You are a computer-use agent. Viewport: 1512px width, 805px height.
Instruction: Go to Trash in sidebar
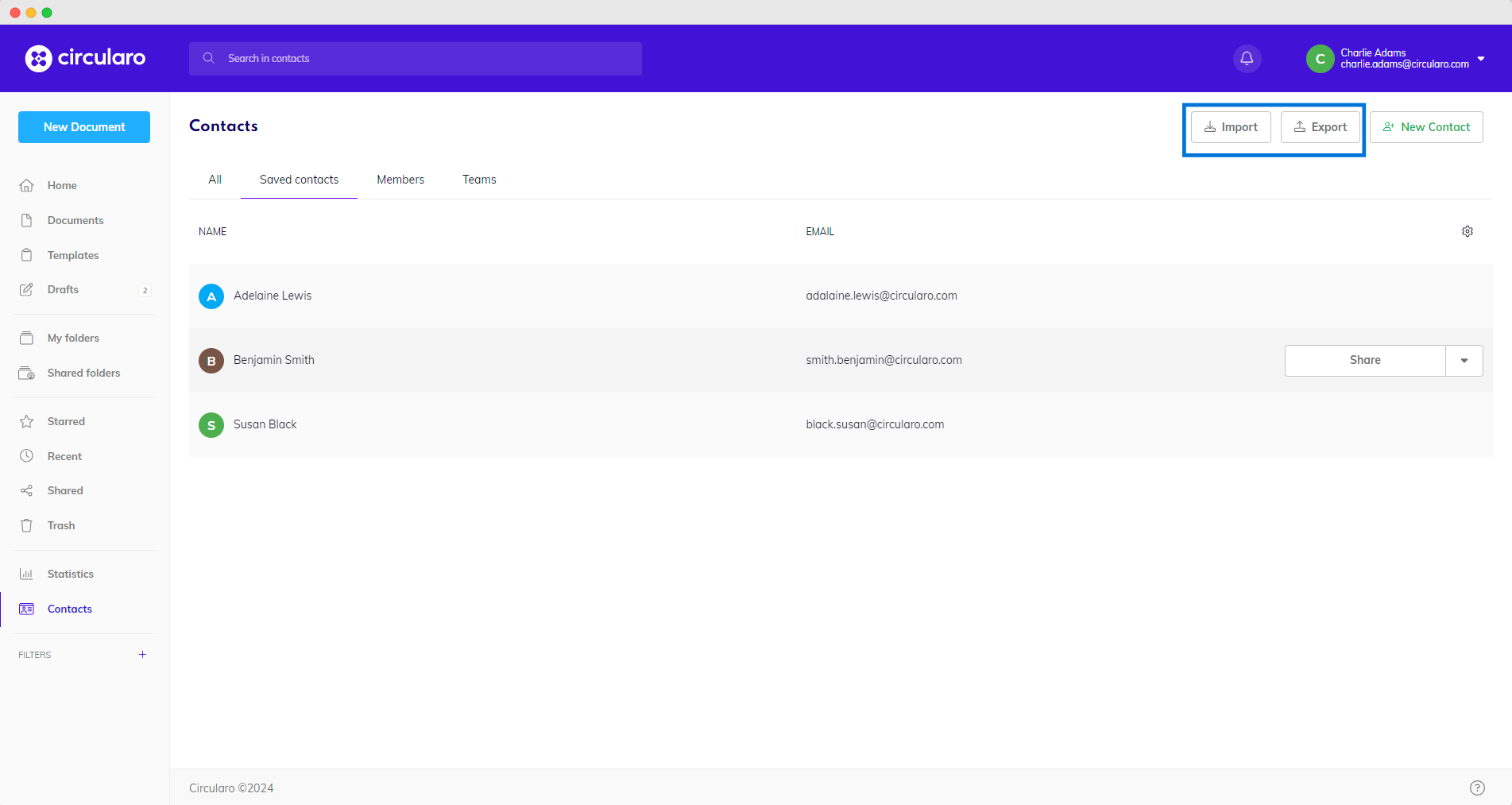(x=60, y=525)
